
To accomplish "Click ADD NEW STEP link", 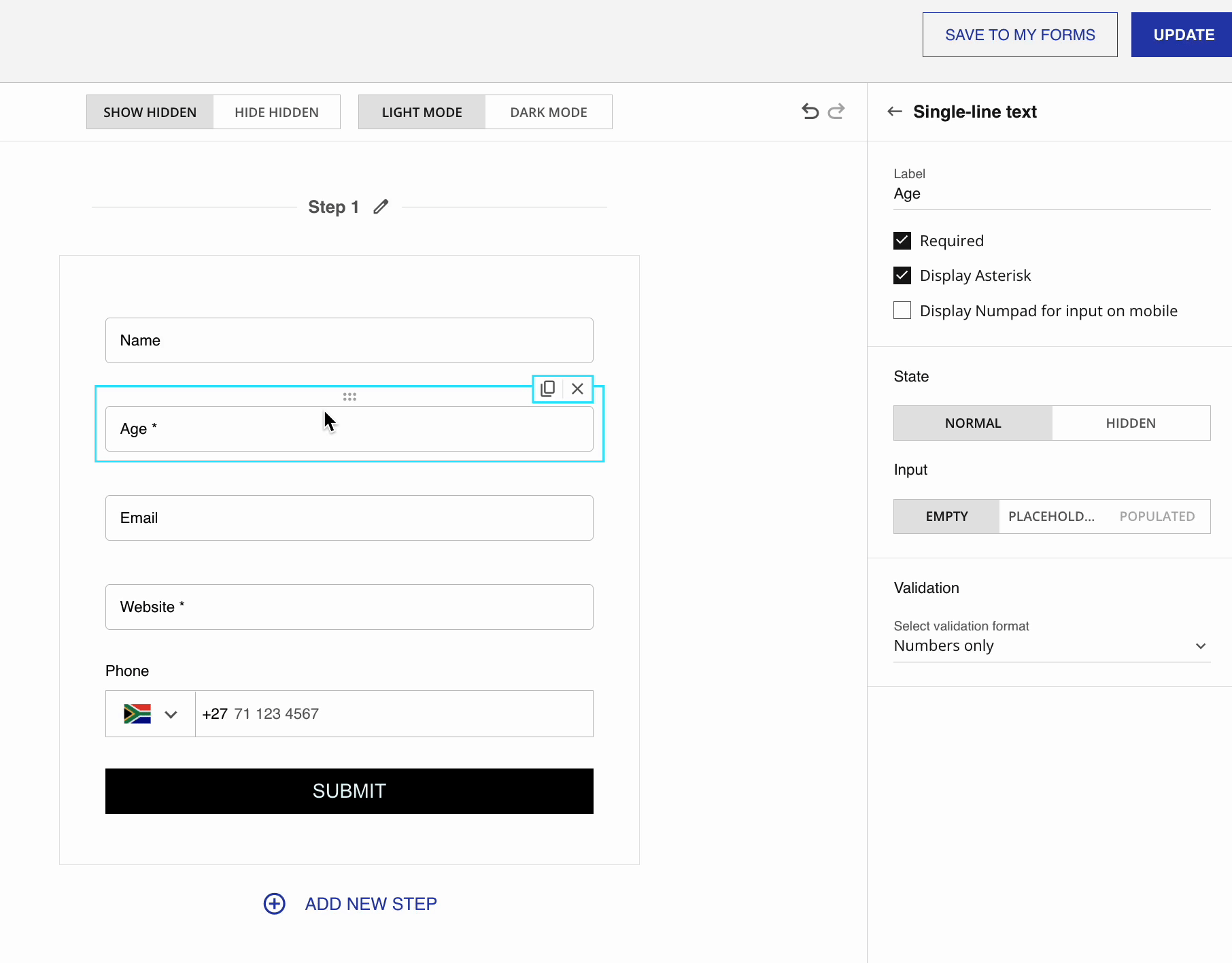I will point(371,904).
